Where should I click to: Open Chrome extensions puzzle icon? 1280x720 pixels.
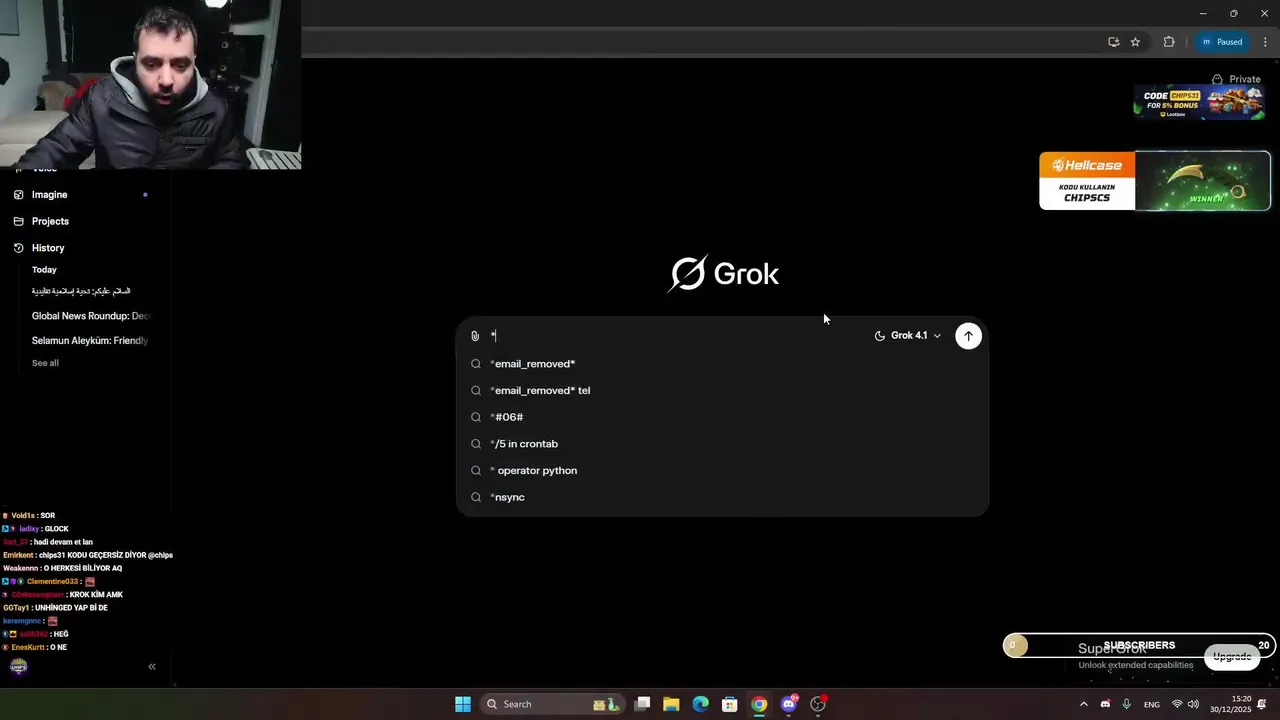pos(1169,42)
